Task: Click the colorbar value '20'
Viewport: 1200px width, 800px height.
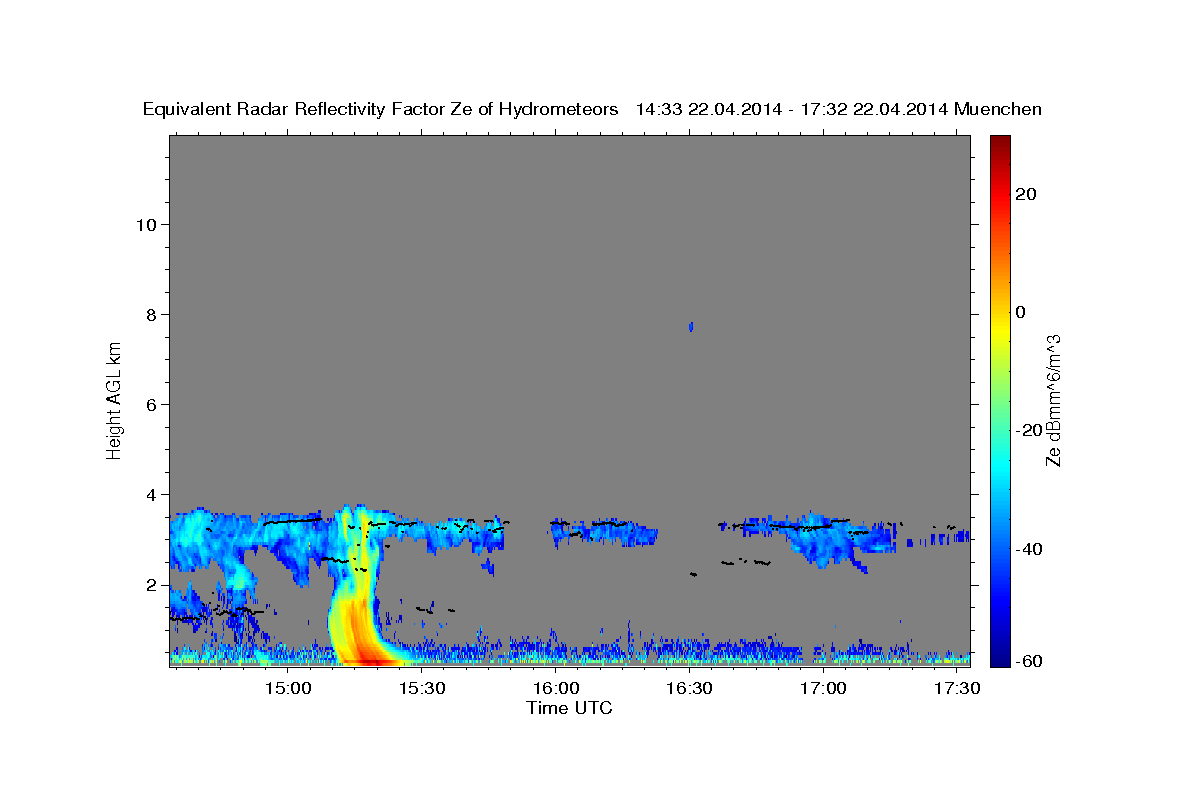Action: point(1026,194)
